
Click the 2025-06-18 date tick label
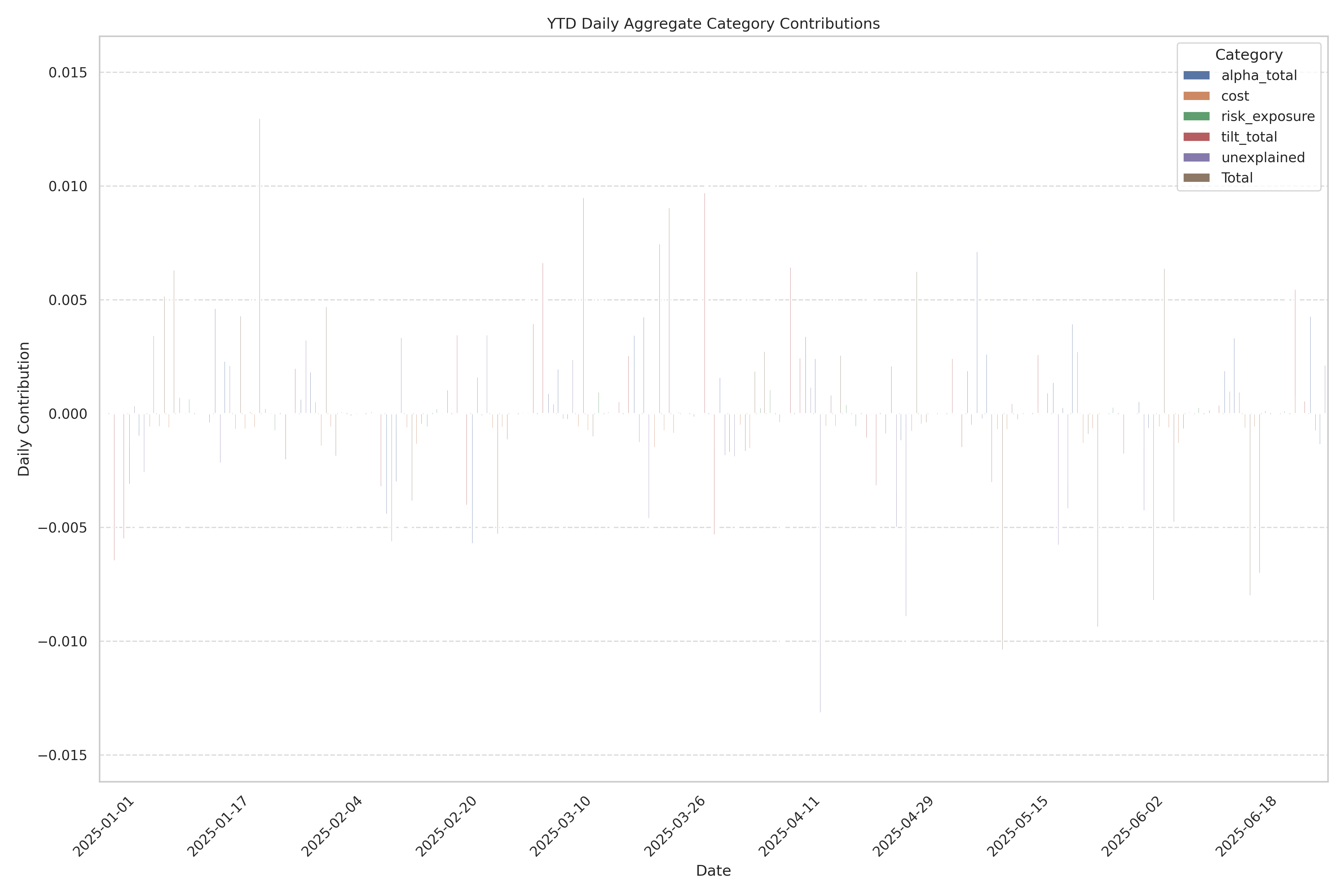click(1246, 826)
